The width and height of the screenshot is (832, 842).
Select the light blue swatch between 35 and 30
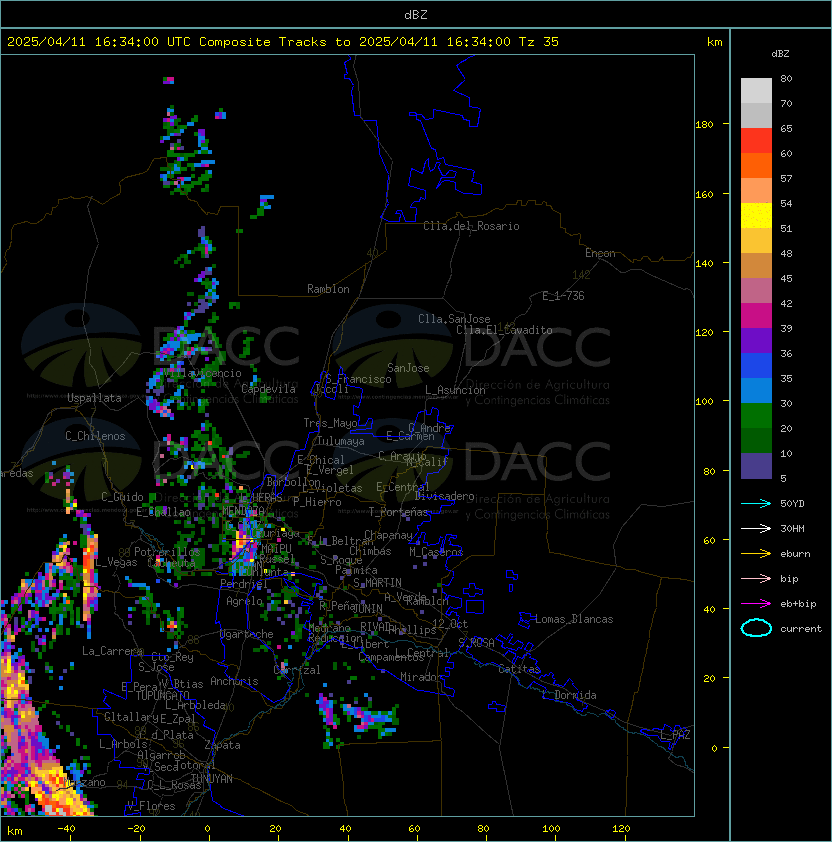click(756, 391)
